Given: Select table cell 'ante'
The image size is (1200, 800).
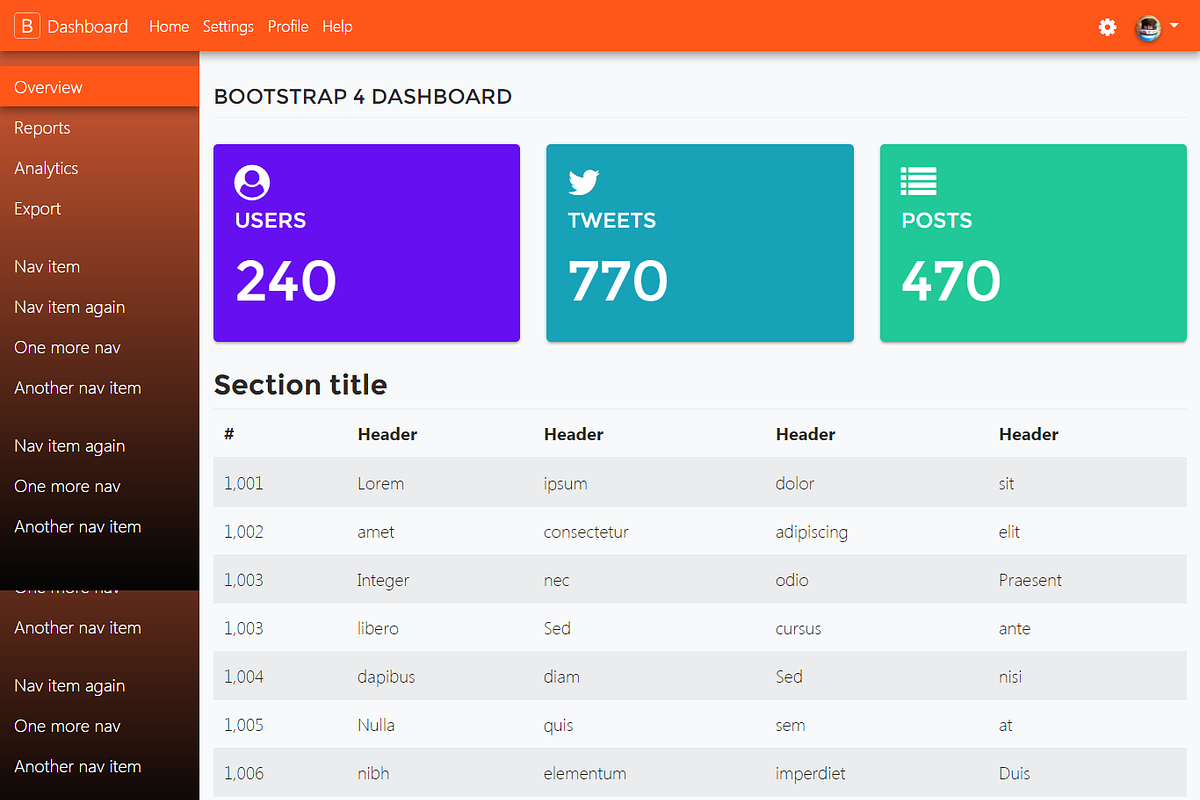Looking at the screenshot, I should 1014,628.
